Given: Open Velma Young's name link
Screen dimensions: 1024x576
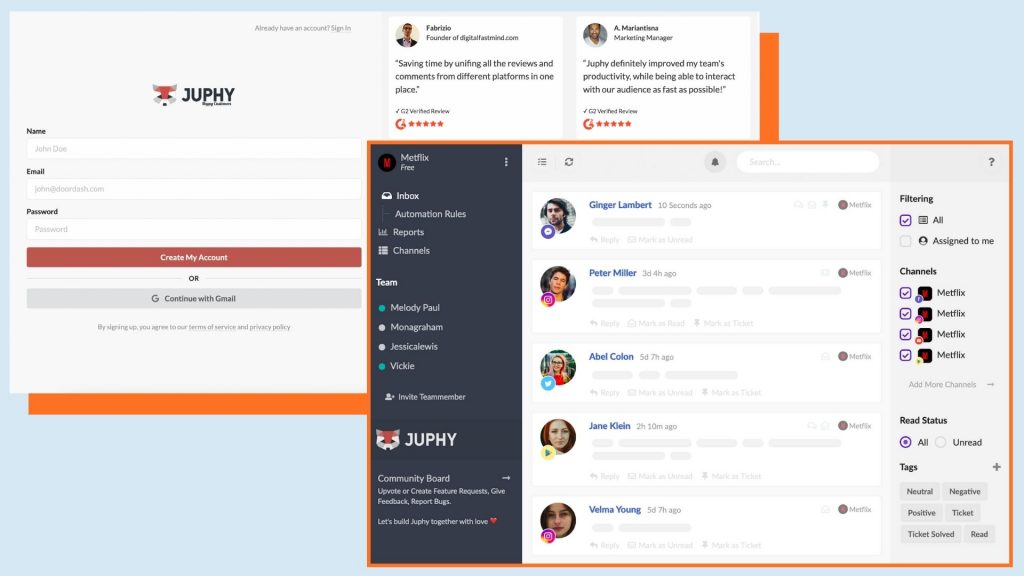Looking at the screenshot, I should [615, 509].
